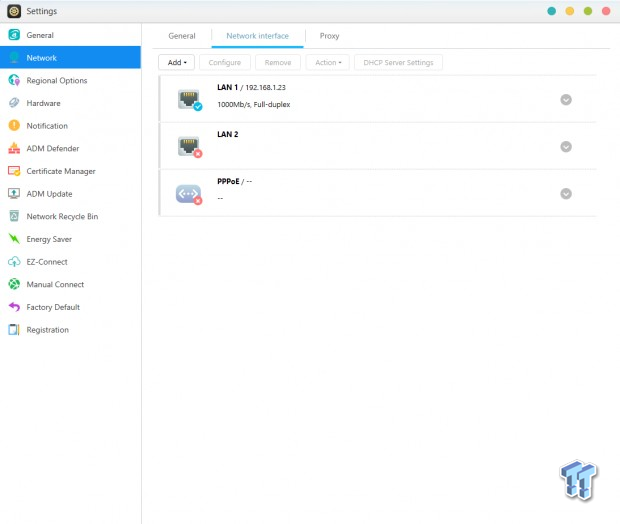This screenshot has height=524, width=620.
Task: Select the Network sidebar entry
Action: [x=70, y=58]
